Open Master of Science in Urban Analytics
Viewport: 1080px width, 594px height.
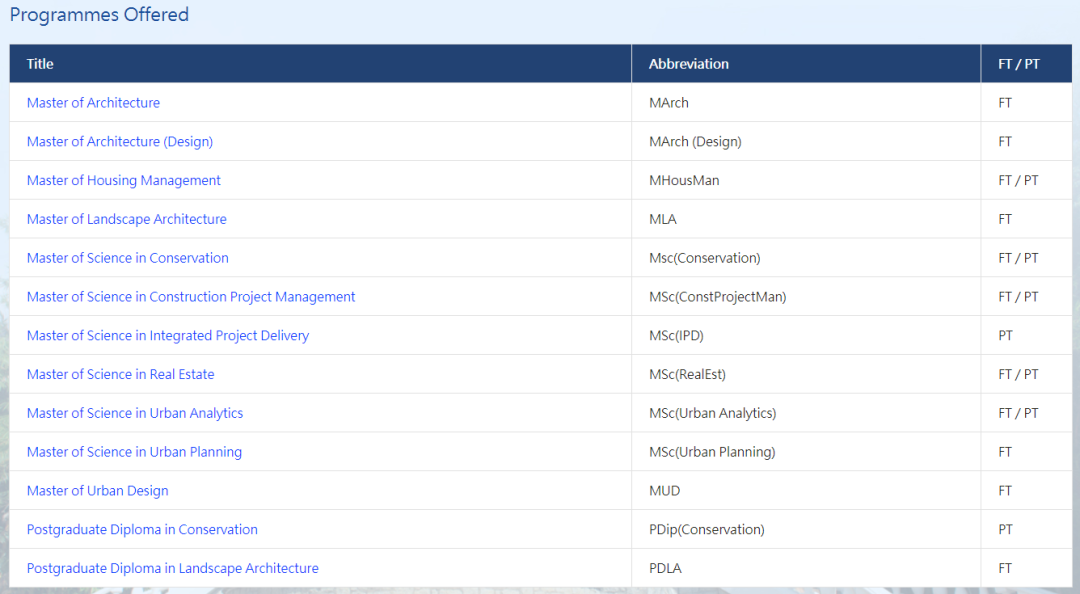point(135,413)
